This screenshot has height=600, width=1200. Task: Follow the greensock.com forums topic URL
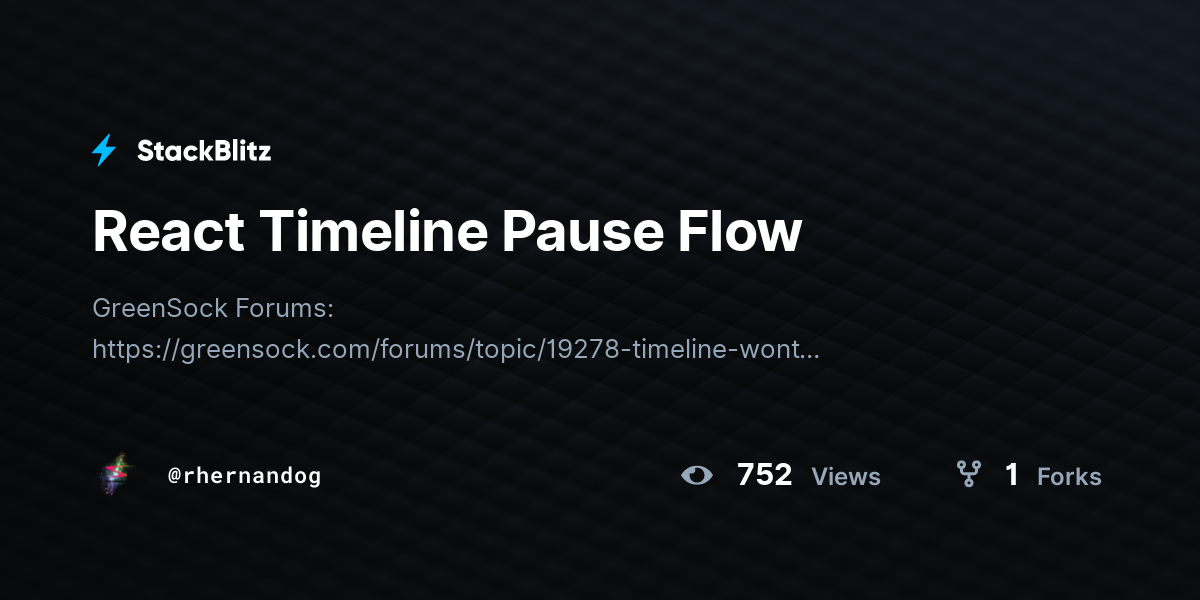(456, 348)
